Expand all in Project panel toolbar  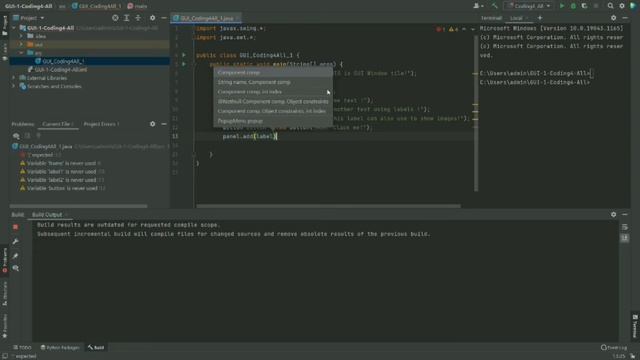[x=127, y=18]
